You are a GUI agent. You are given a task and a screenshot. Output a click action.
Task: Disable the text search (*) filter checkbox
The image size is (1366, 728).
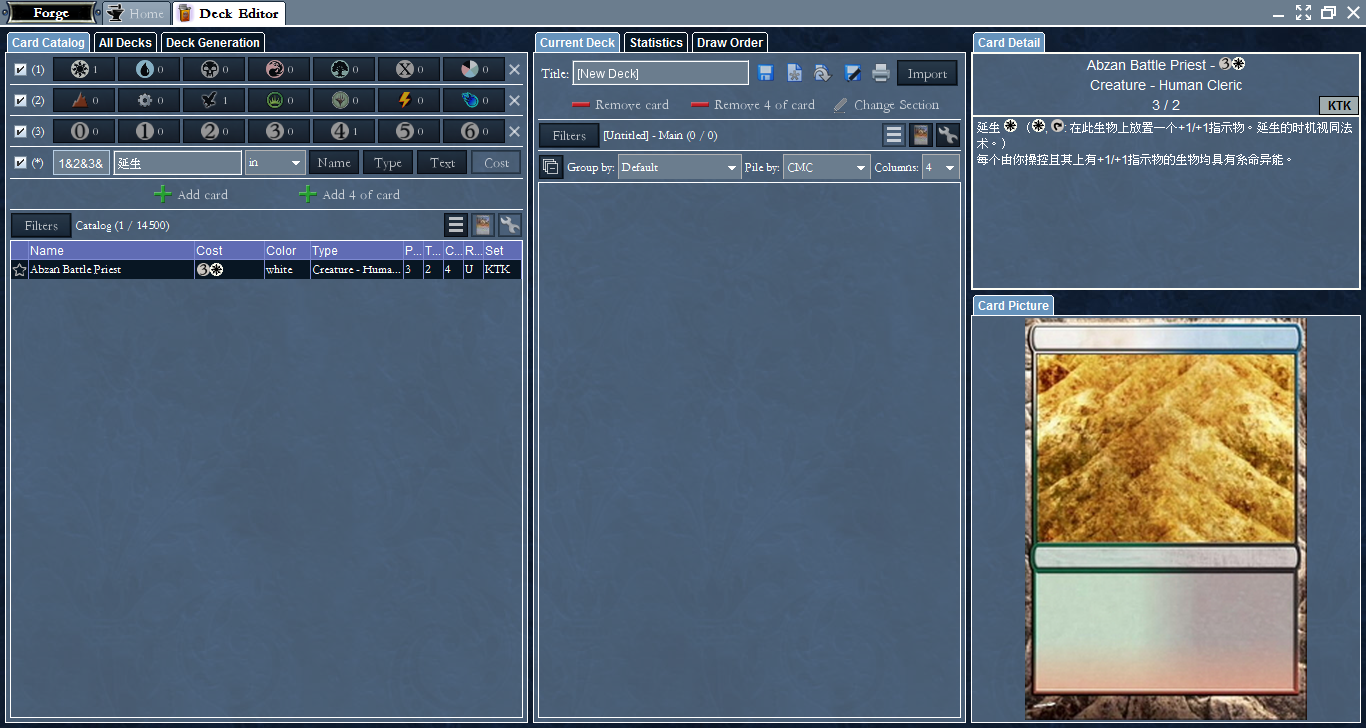click(x=21, y=163)
